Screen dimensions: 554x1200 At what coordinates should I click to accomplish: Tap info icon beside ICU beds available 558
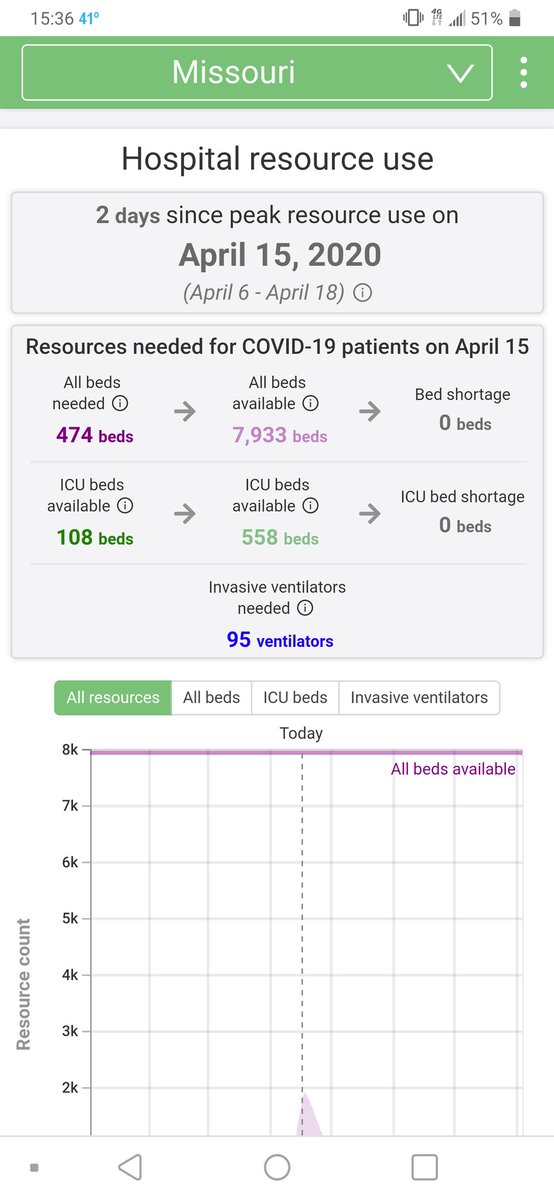pos(311,506)
